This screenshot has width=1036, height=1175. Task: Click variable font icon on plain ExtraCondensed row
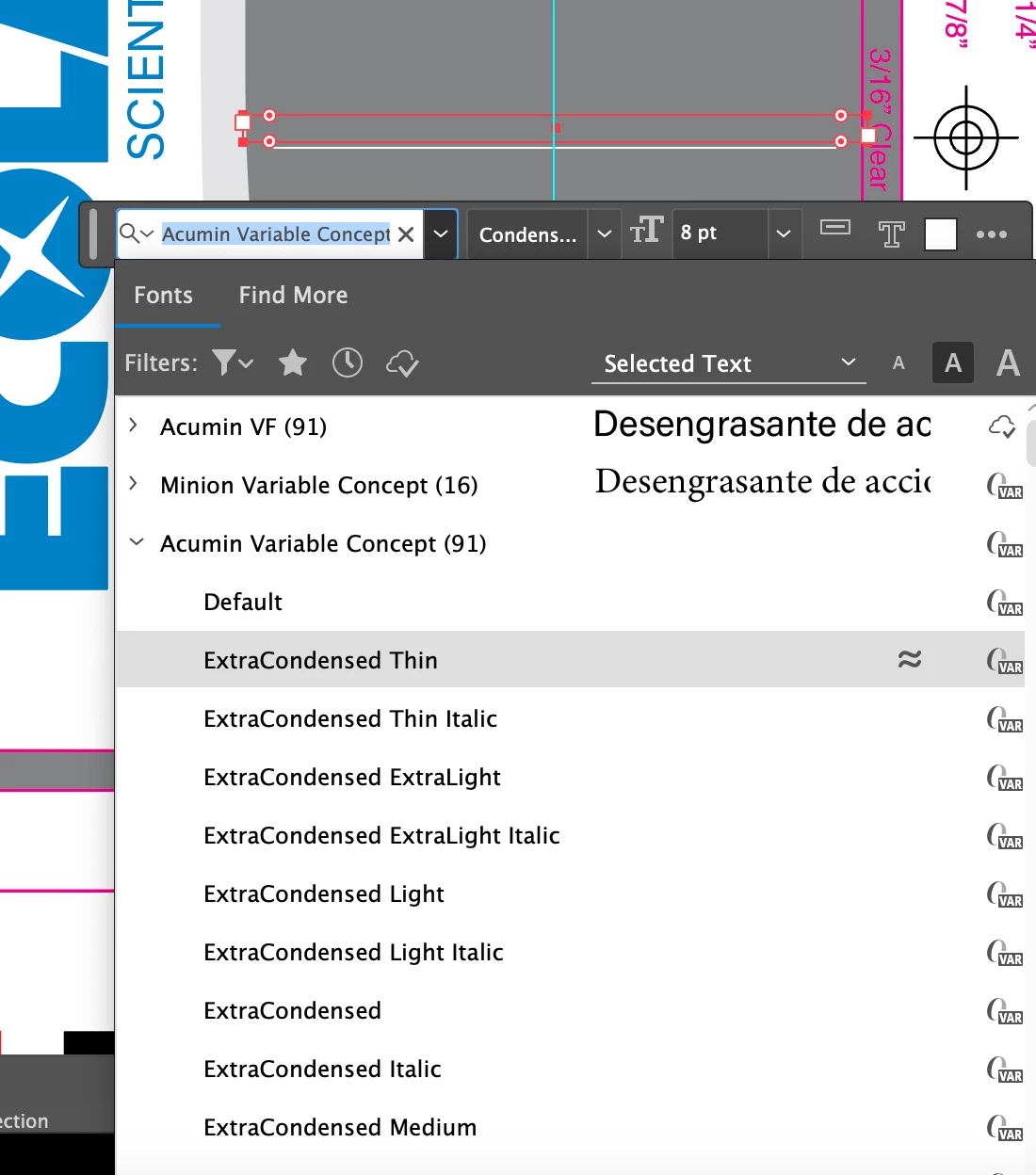tap(1004, 1011)
